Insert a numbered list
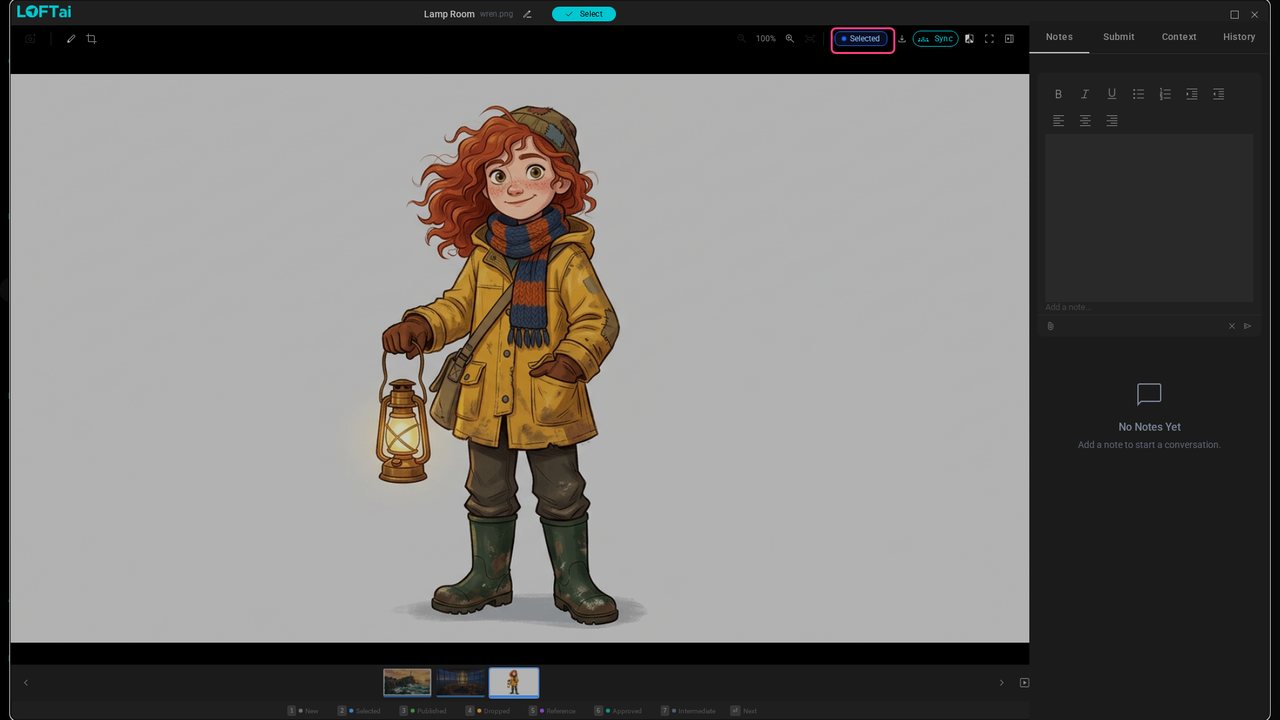Viewport: 1280px width, 720px height. point(1165,94)
